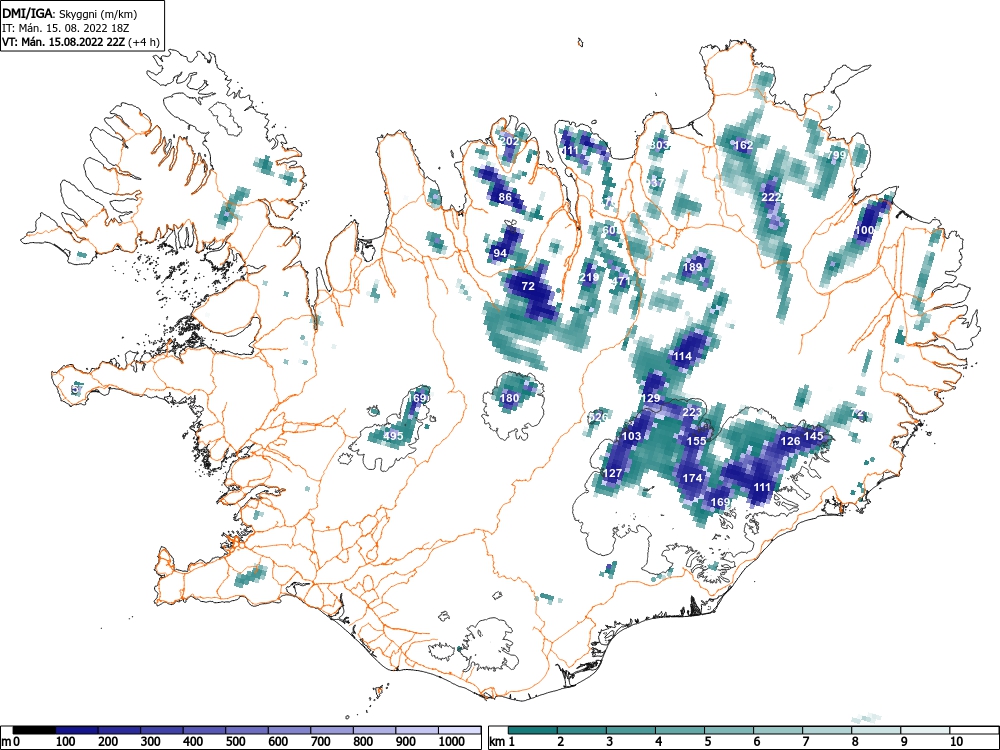Select the 223 visibility label
Image resolution: width=1000 pixels, height=750 pixels.
click(692, 413)
